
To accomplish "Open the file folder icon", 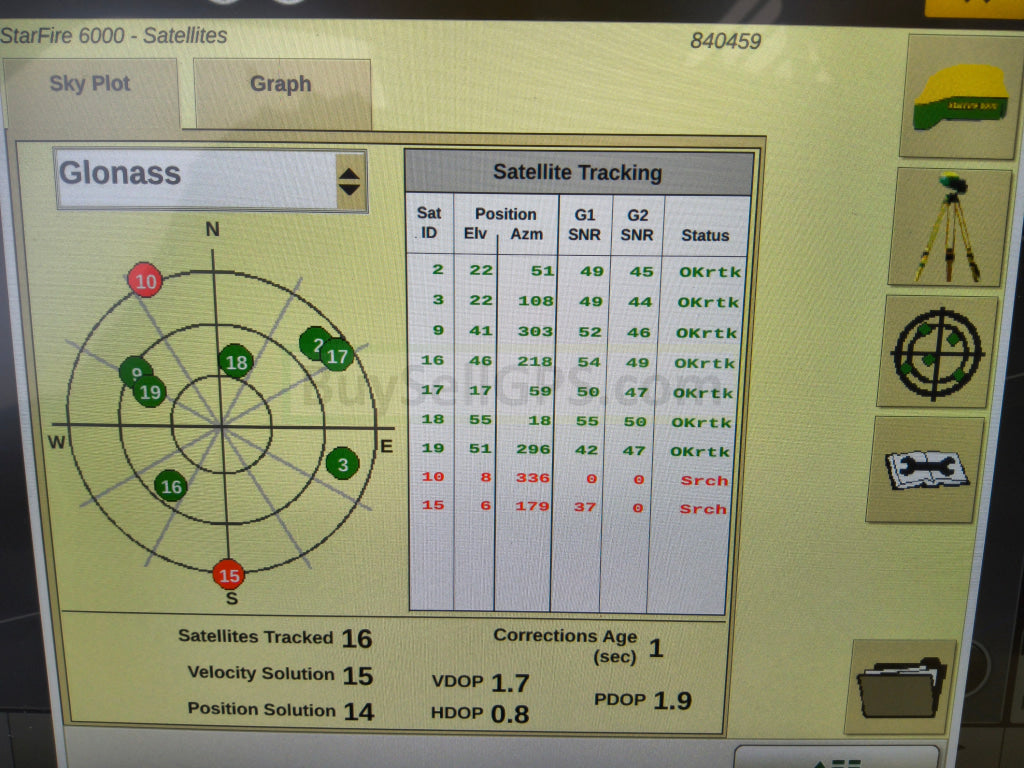I will [x=900, y=687].
